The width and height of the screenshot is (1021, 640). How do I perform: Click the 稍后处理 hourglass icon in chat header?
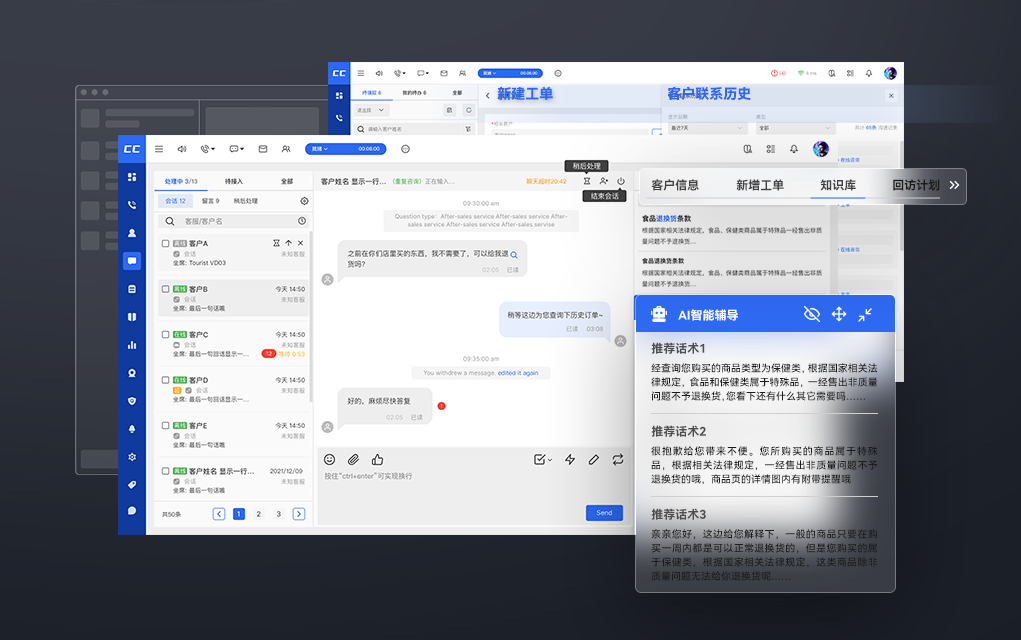pyautogui.click(x=585, y=182)
